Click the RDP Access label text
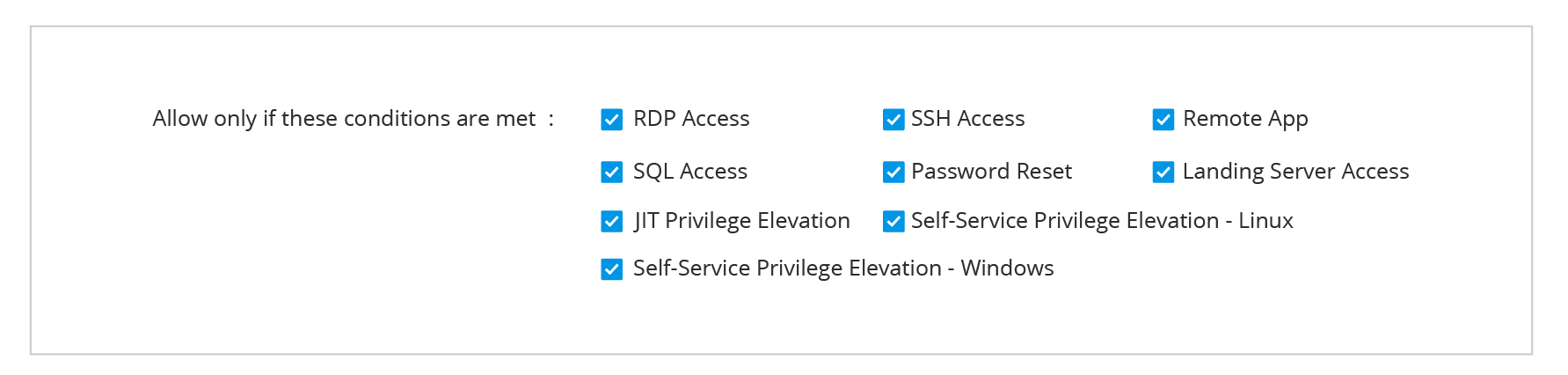1568x375 pixels. pos(691,119)
